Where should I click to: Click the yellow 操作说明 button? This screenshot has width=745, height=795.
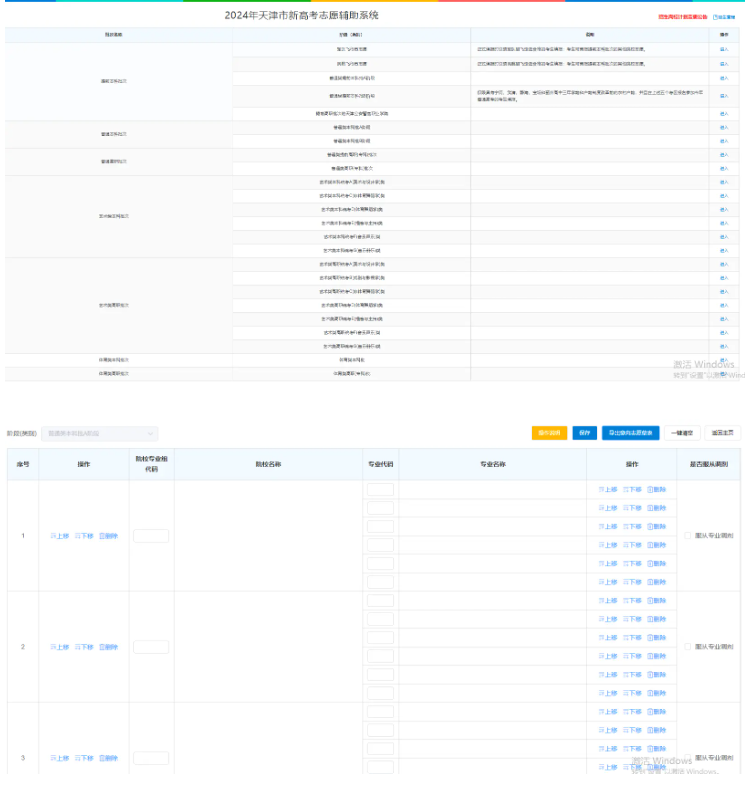[549, 433]
